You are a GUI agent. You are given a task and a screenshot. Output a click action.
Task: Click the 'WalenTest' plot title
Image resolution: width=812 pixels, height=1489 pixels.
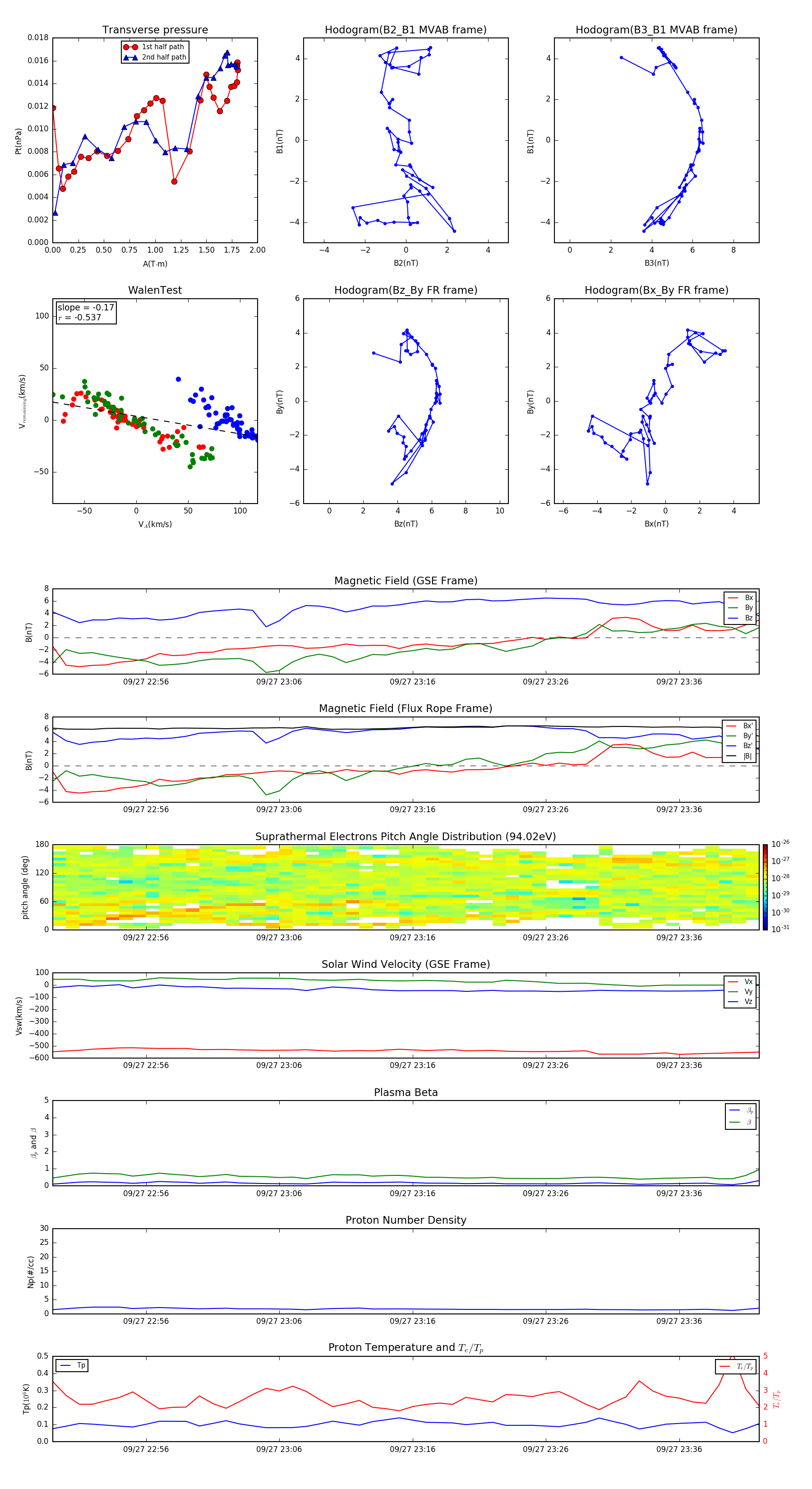(155, 290)
